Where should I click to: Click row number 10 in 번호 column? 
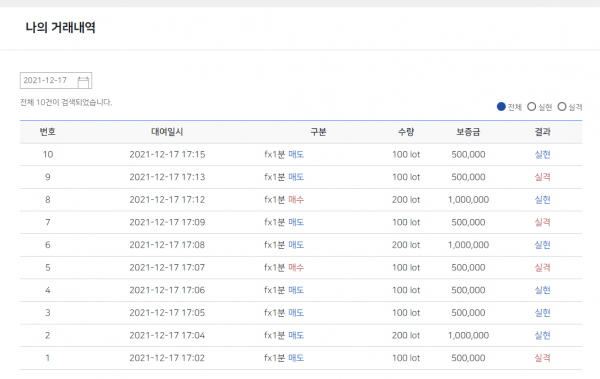48,154
